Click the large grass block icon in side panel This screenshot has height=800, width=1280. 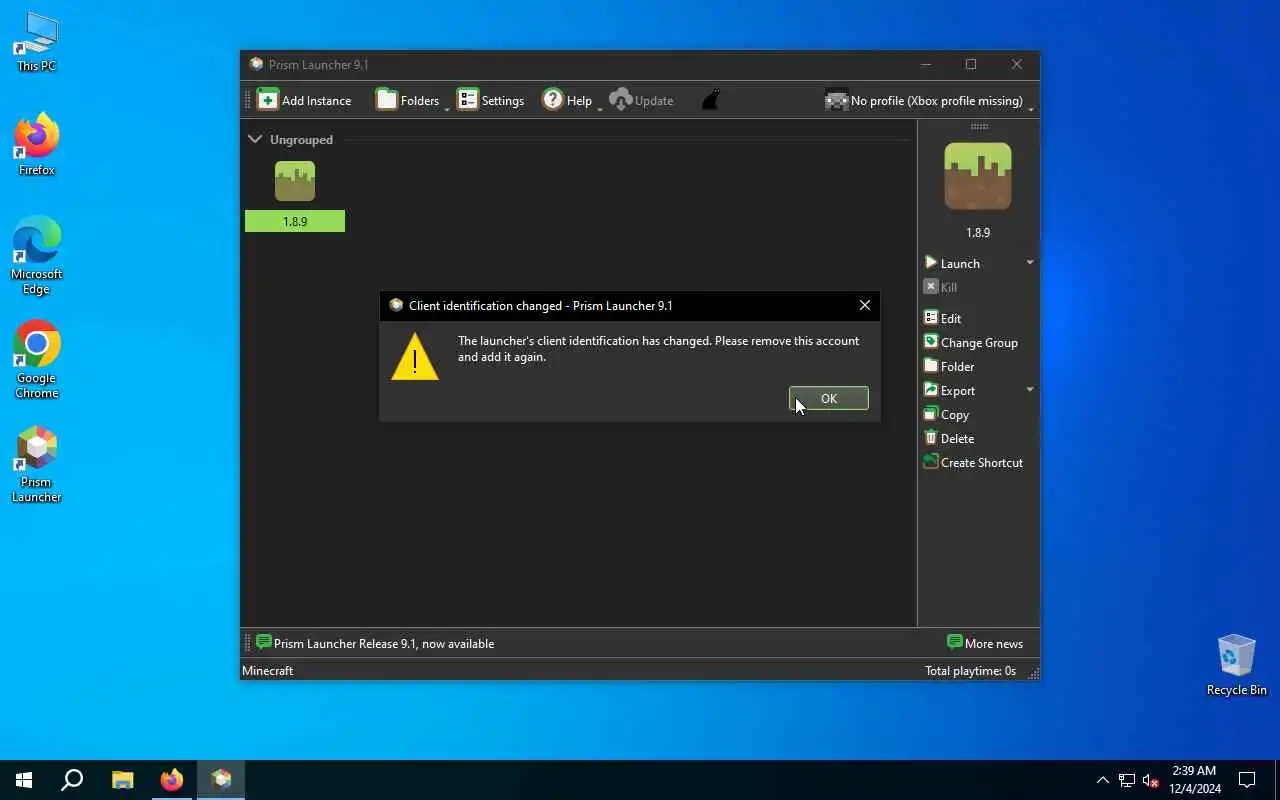pos(978,176)
